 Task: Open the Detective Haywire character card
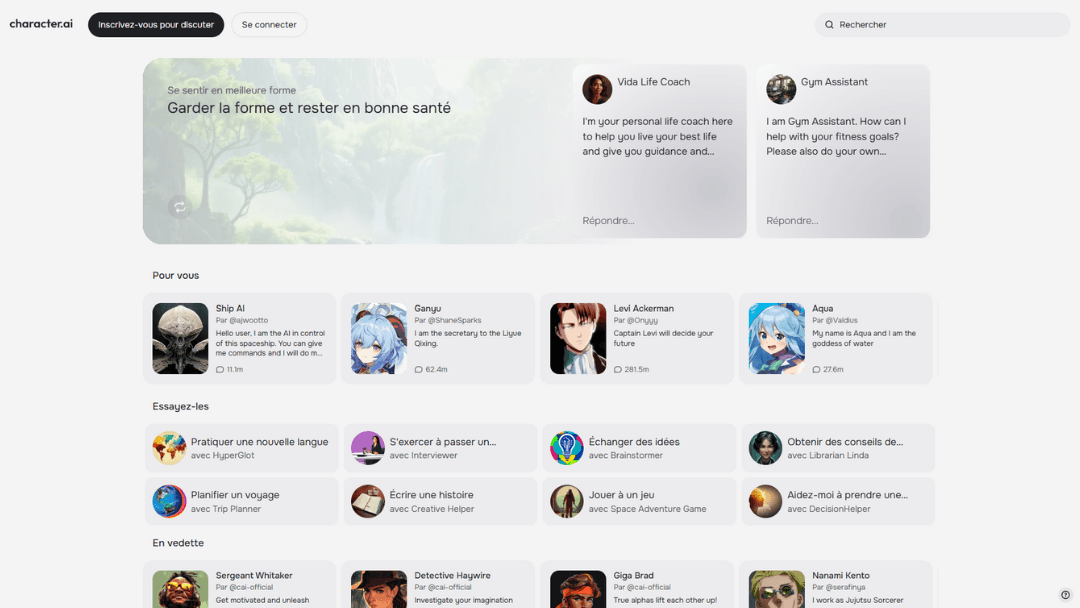[439, 585]
